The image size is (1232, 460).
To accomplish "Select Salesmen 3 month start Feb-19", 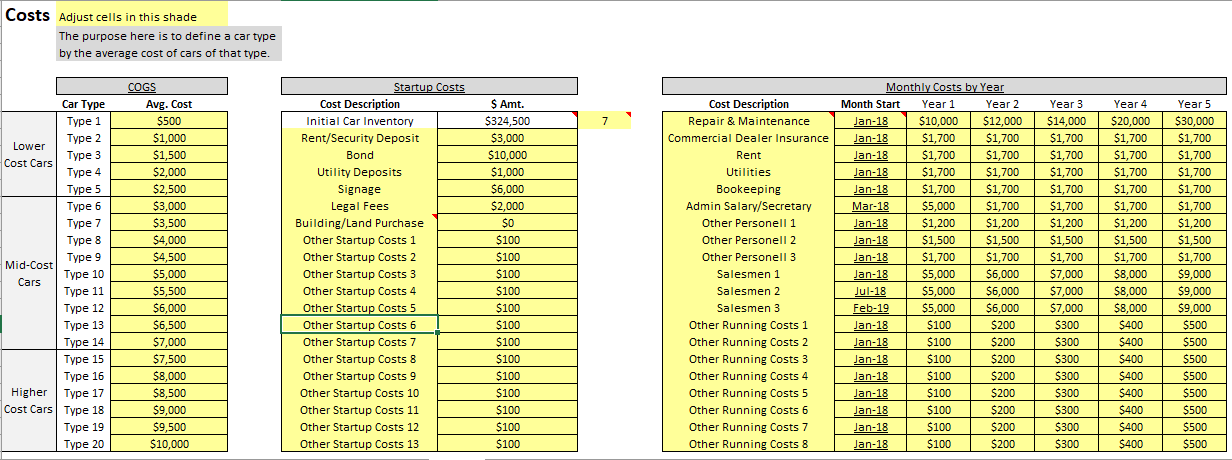I will (871, 308).
